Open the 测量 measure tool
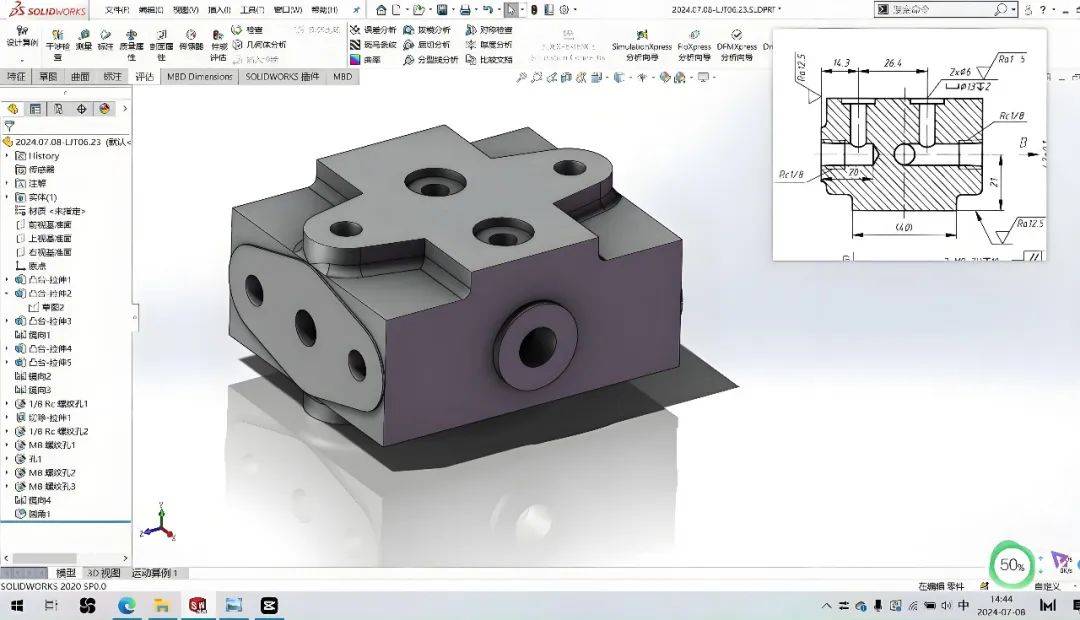Viewport: 1080px width, 620px height. tap(85, 40)
